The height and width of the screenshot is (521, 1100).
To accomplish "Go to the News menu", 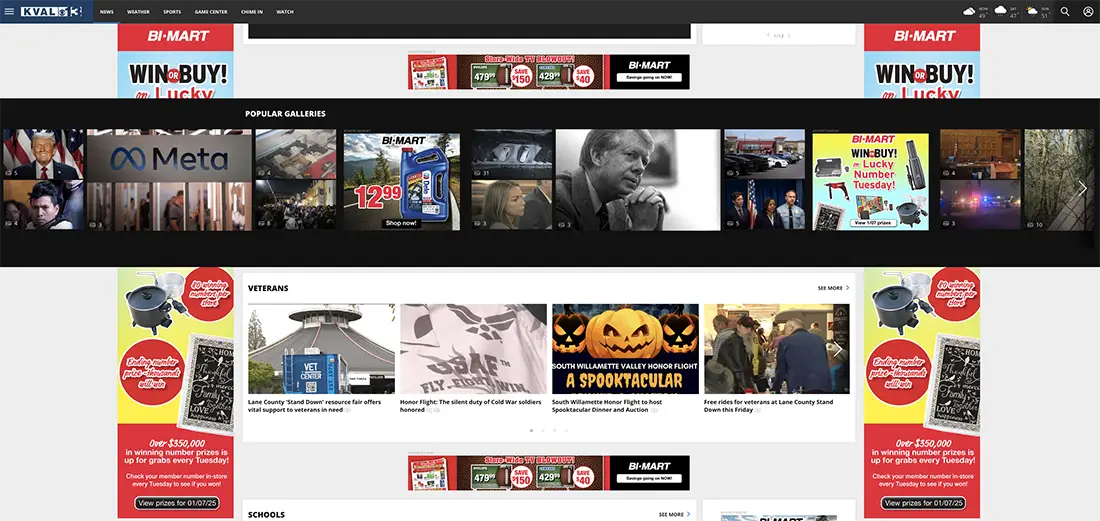I will pos(107,12).
